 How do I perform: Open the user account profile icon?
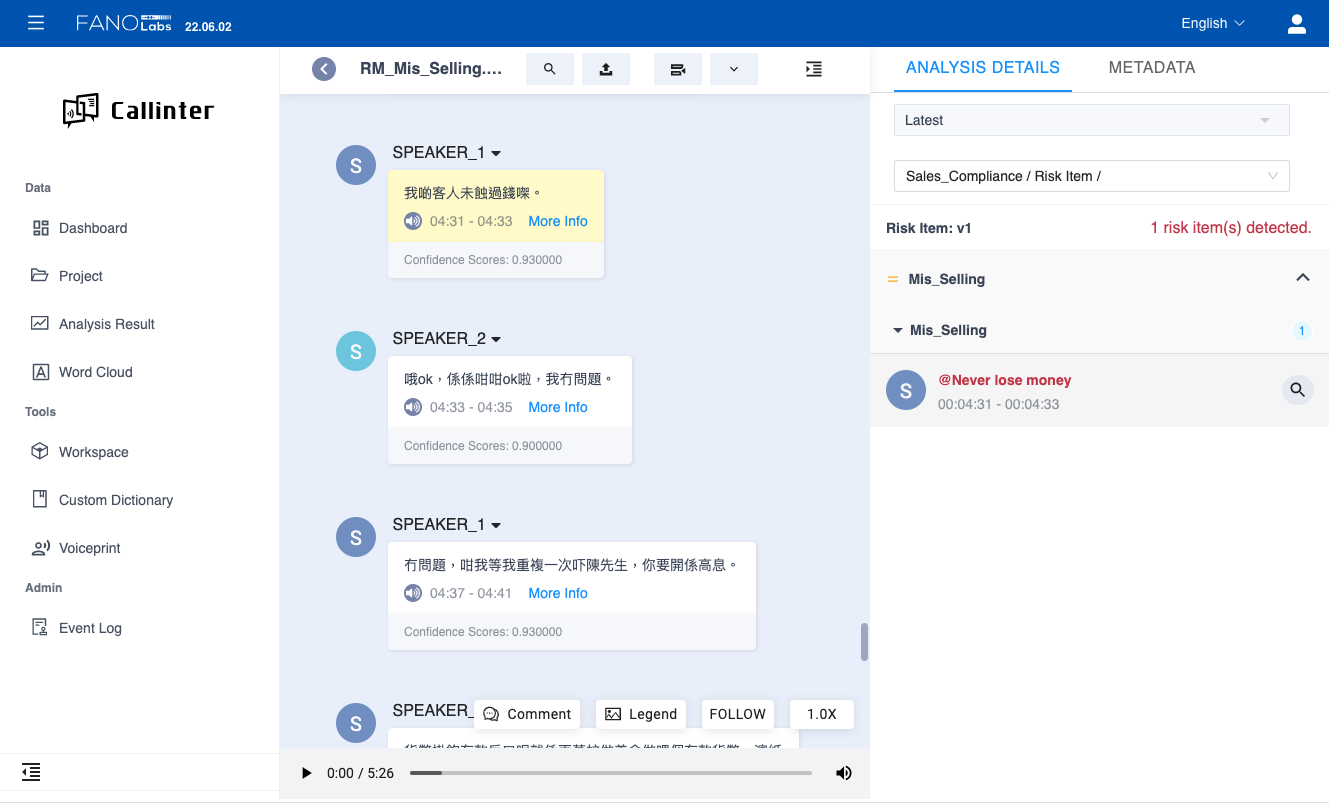1297,23
